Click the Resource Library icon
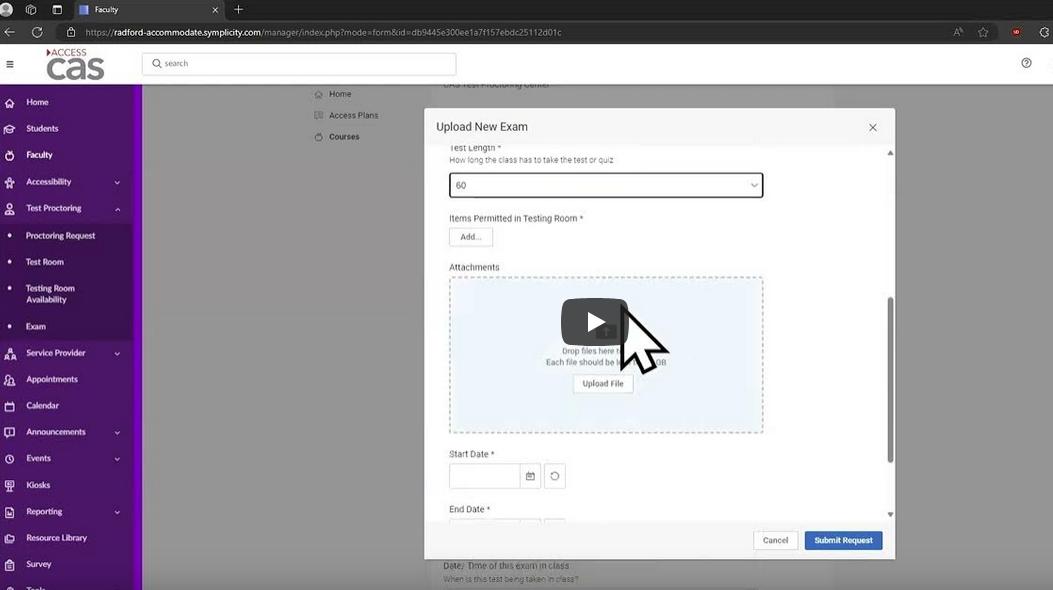 [9, 538]
